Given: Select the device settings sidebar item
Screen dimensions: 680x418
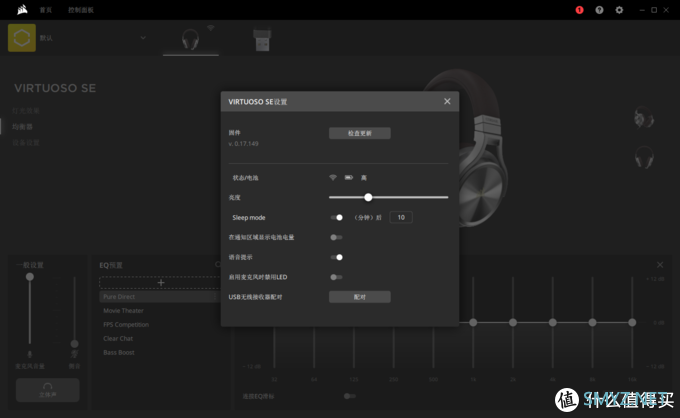Looking at the screenshot, I should (x=26, y=143).
